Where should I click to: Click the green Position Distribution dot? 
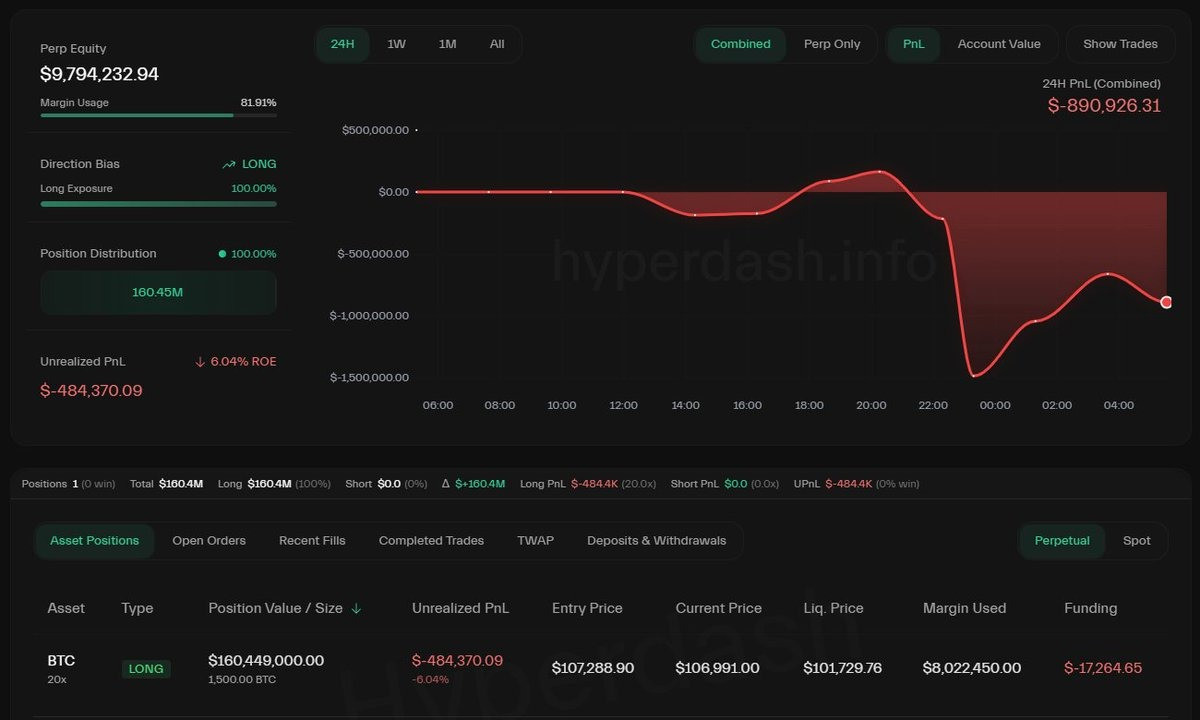(x=222, y=254)
